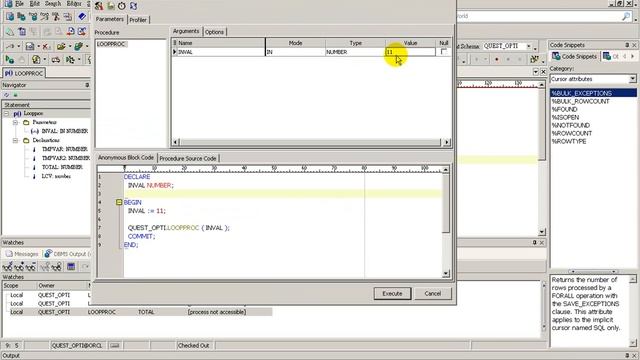This screenshot has height=360, width=640.
Task: Click the Value field for INVAL
Action: [x=410, y=52]
